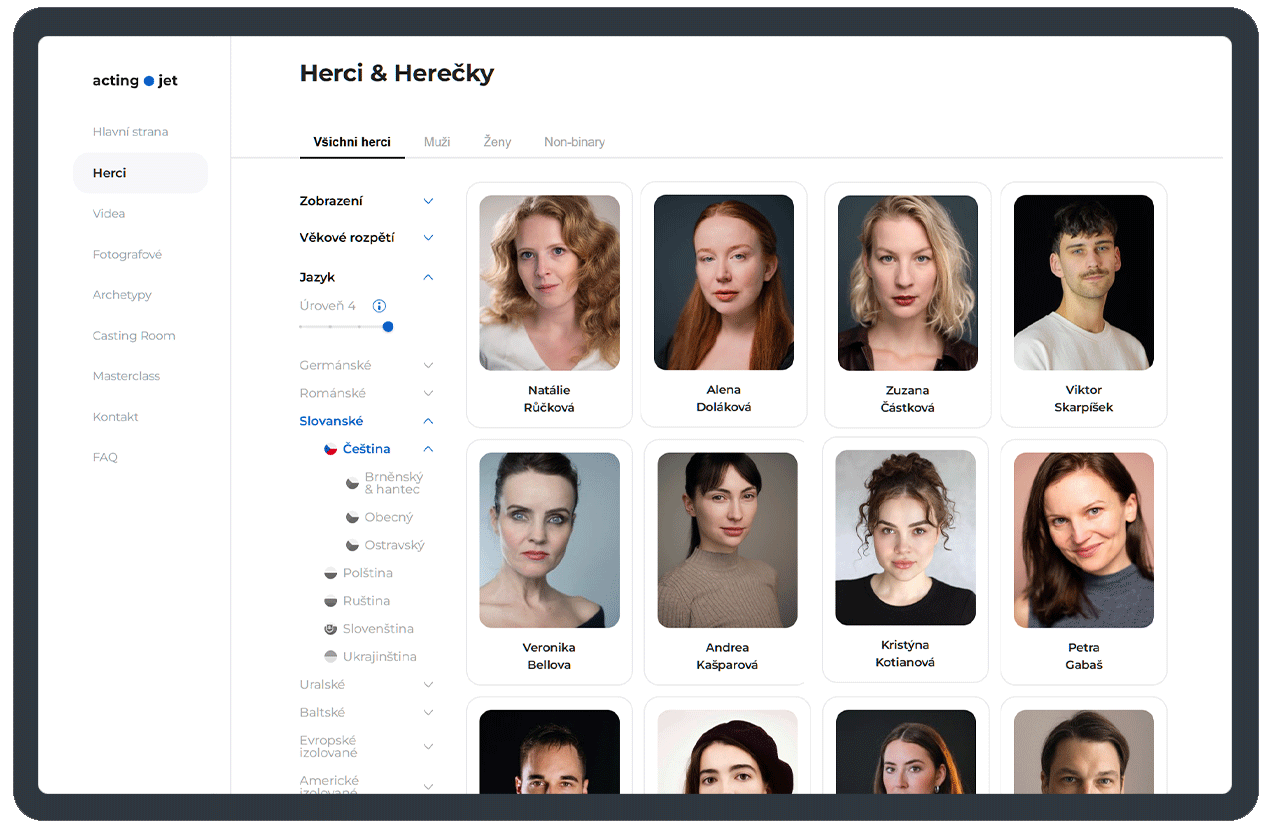Click the flag icon beside Ruština
This screenshot has width=1268, height=836.
pos(330,601)
